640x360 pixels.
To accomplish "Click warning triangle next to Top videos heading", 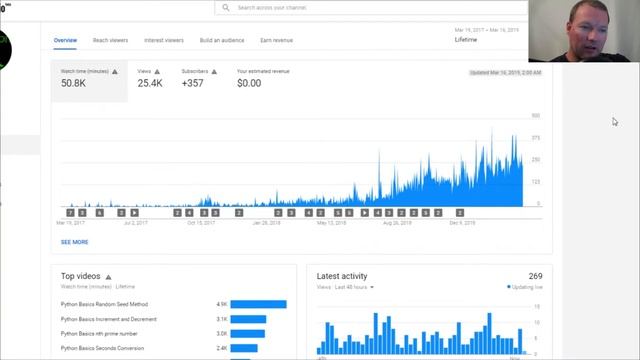I will pyautogui.click(x=108, y=277).
